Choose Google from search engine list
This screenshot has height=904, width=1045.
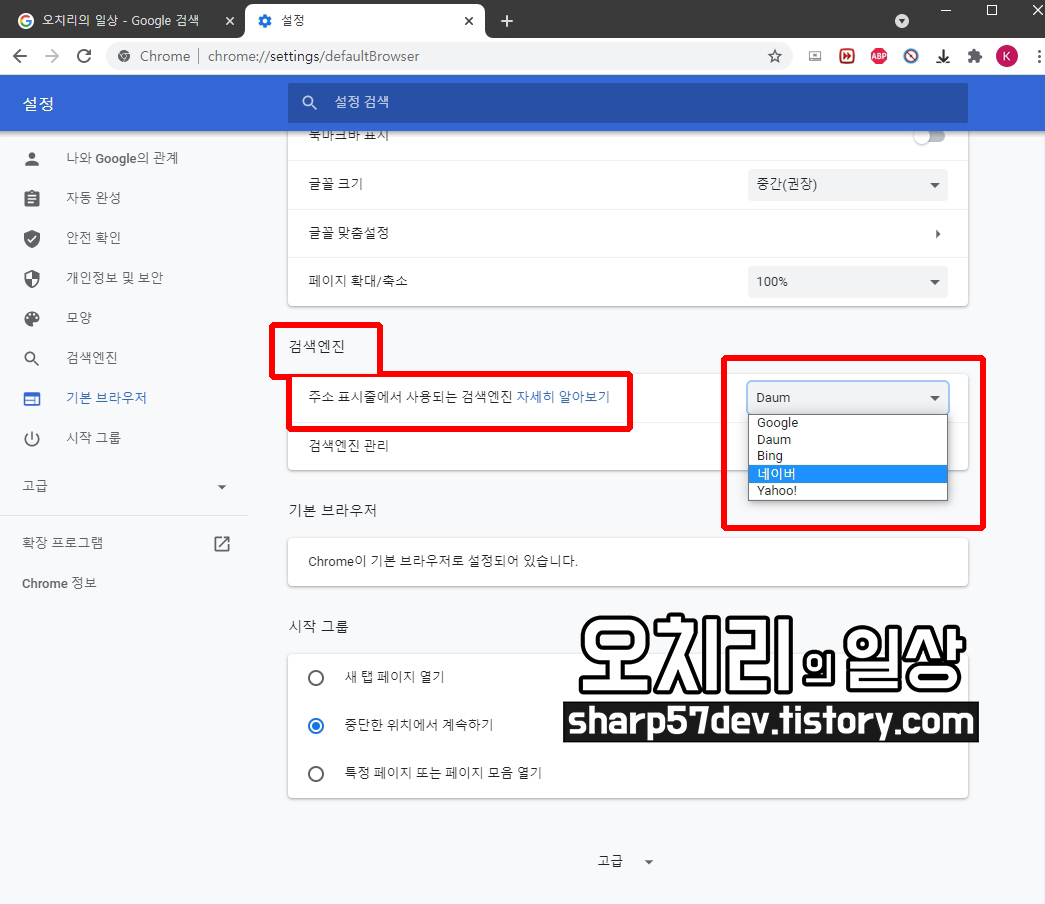[848, 423]
